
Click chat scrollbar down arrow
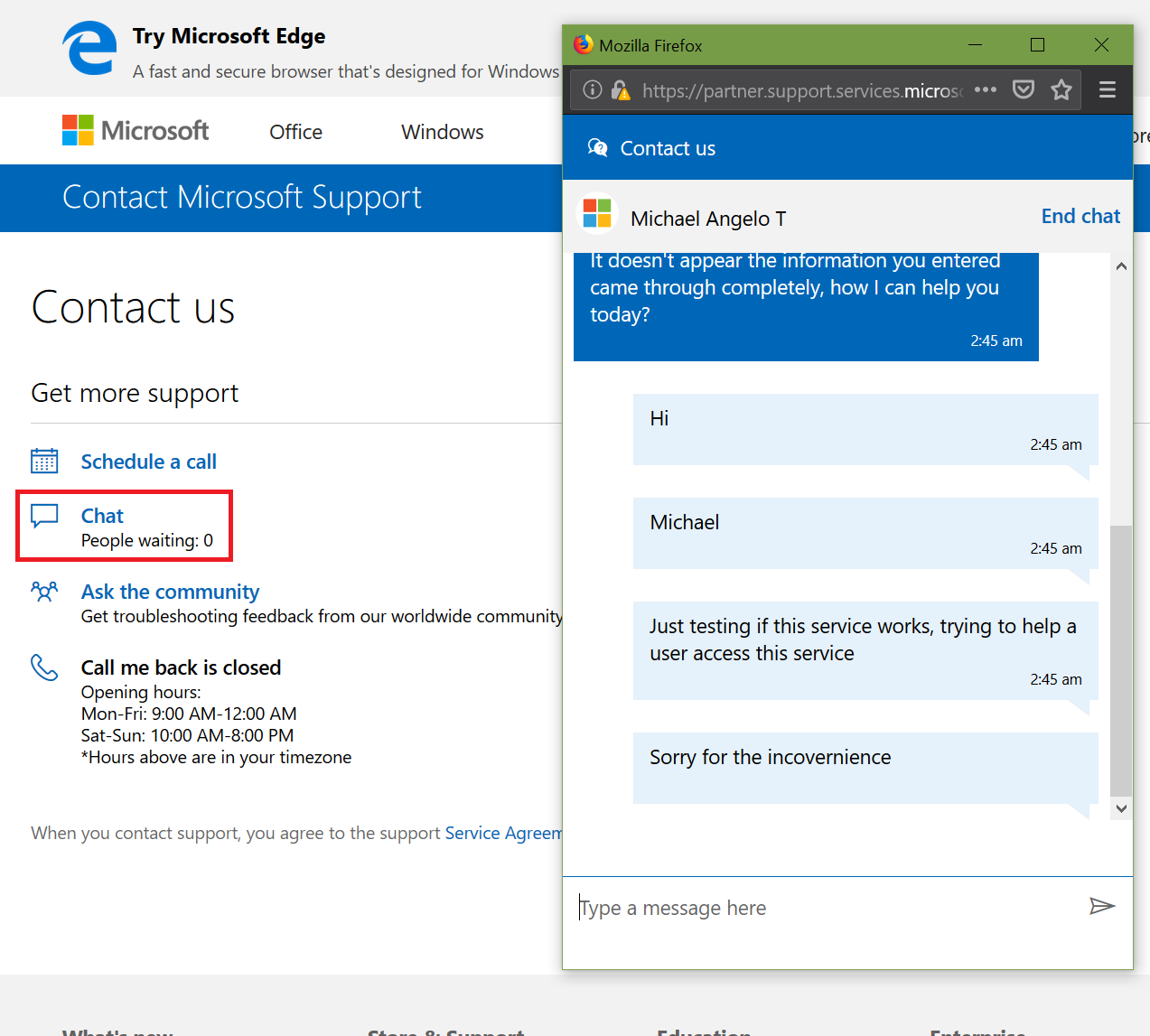coord(1121,808)
